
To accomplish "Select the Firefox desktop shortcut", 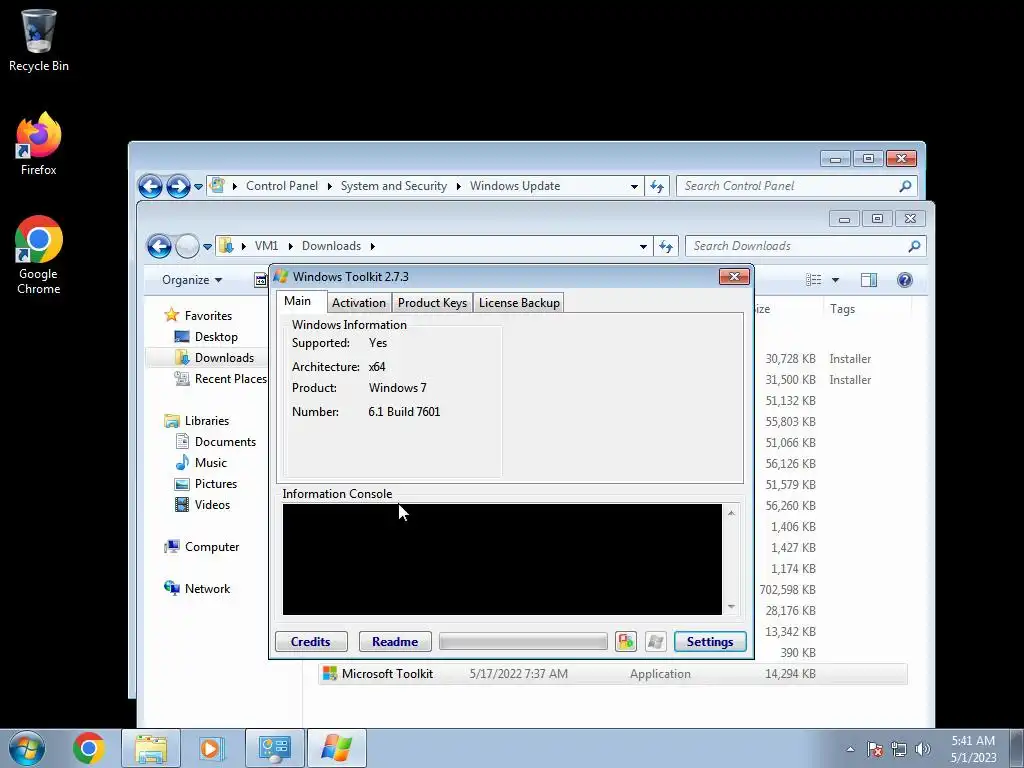I will coord(39,144).
